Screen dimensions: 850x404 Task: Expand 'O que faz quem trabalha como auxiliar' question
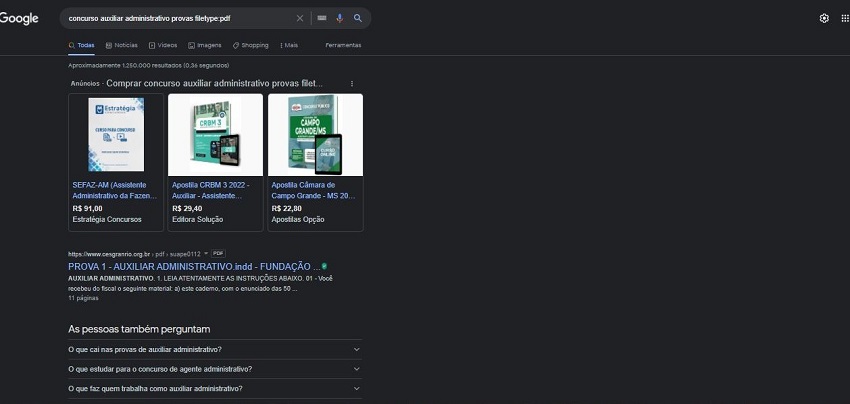357,388
